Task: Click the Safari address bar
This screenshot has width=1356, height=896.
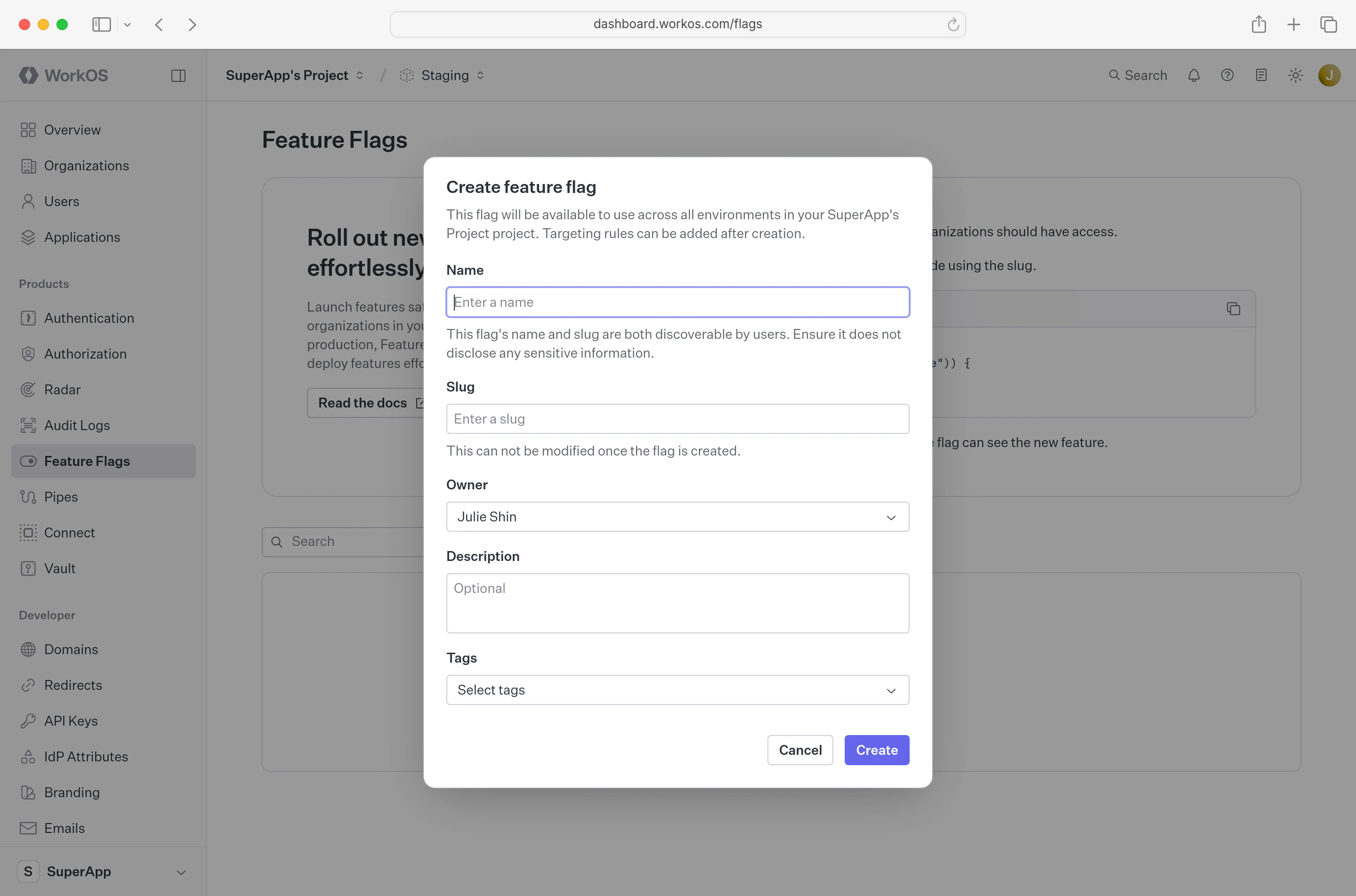Action: (678, 24)
